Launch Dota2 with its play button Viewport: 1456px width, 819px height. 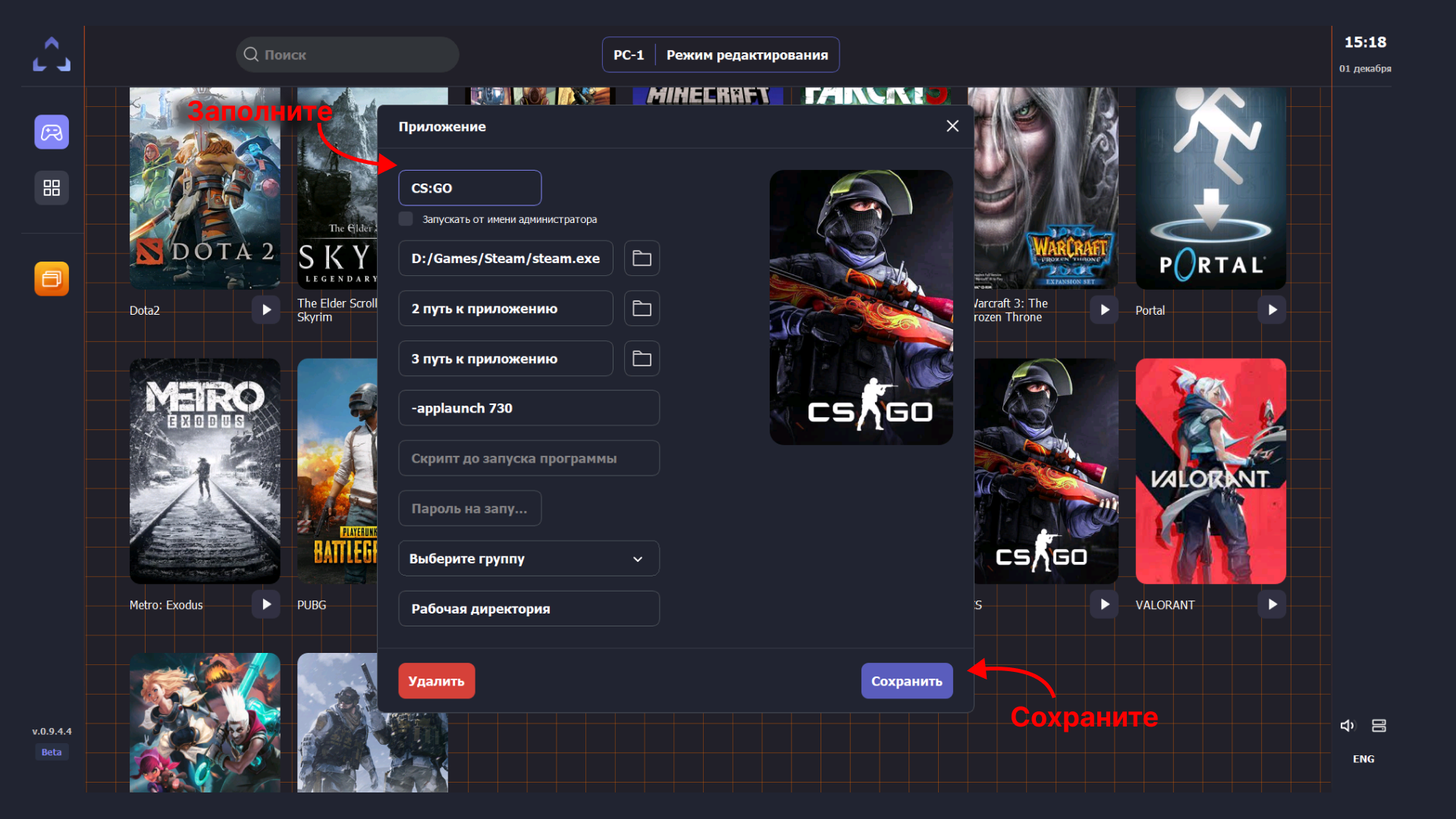click(266, 310)
